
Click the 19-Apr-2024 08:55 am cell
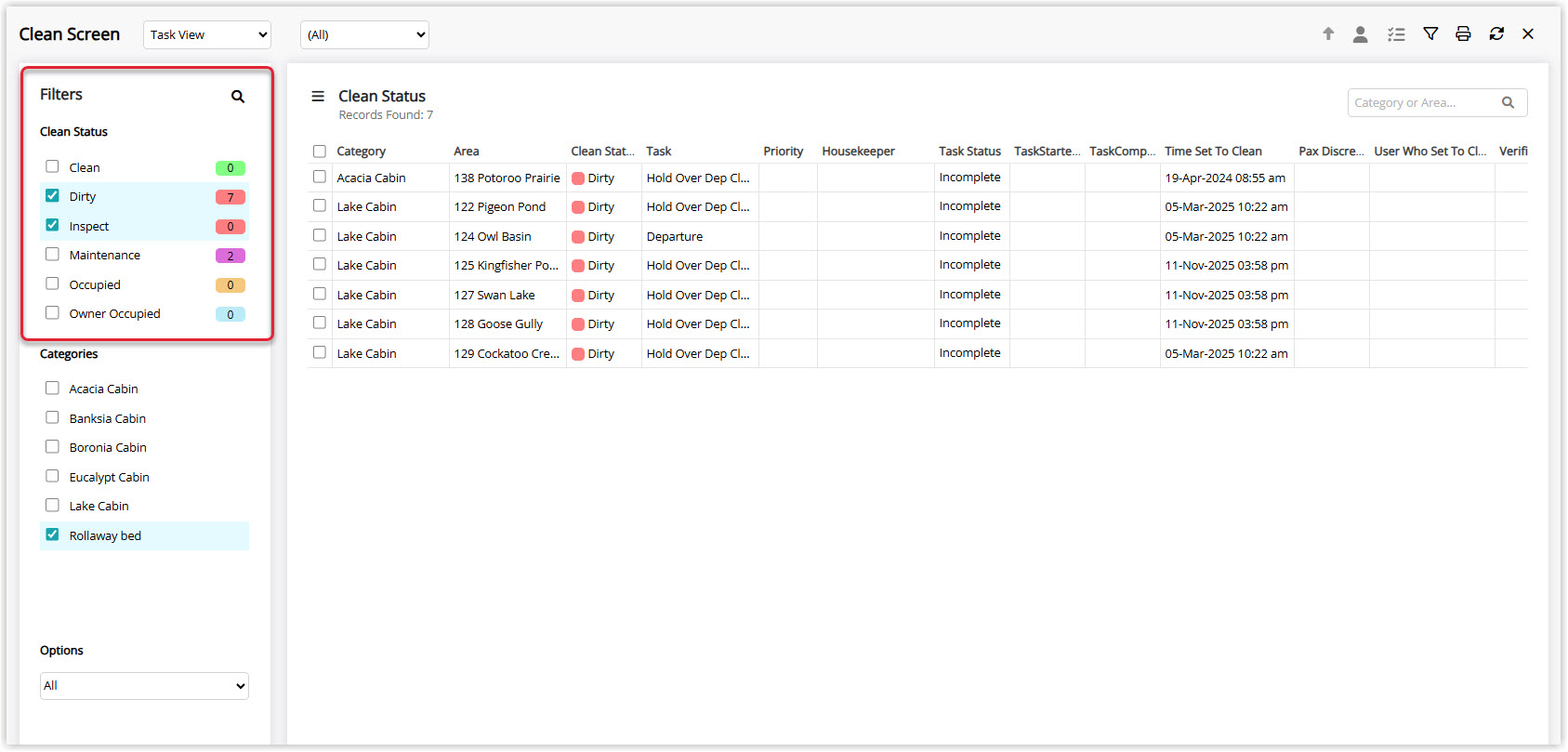pos(1227,178)
